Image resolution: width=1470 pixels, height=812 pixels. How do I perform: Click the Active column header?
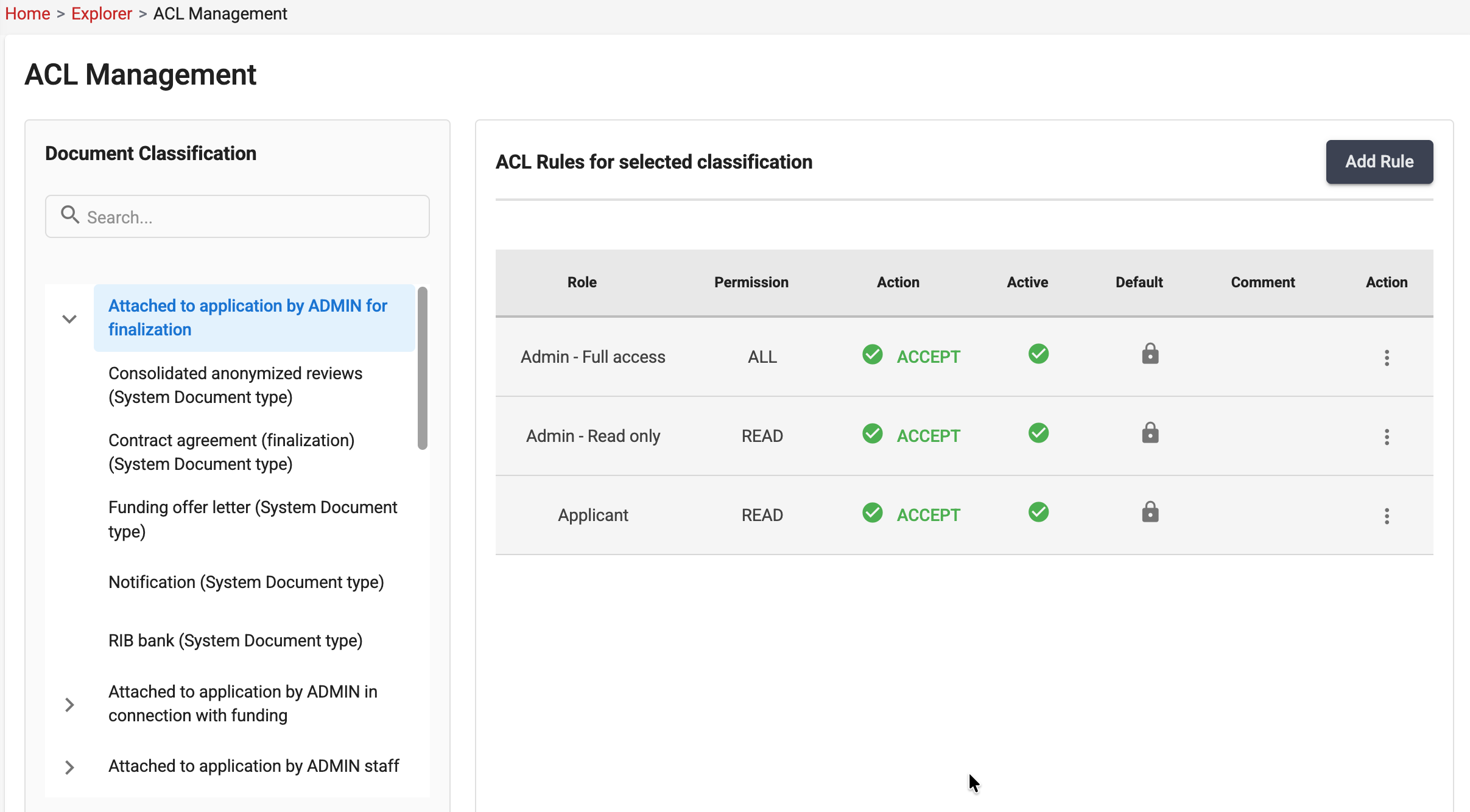coord(1027,282)
